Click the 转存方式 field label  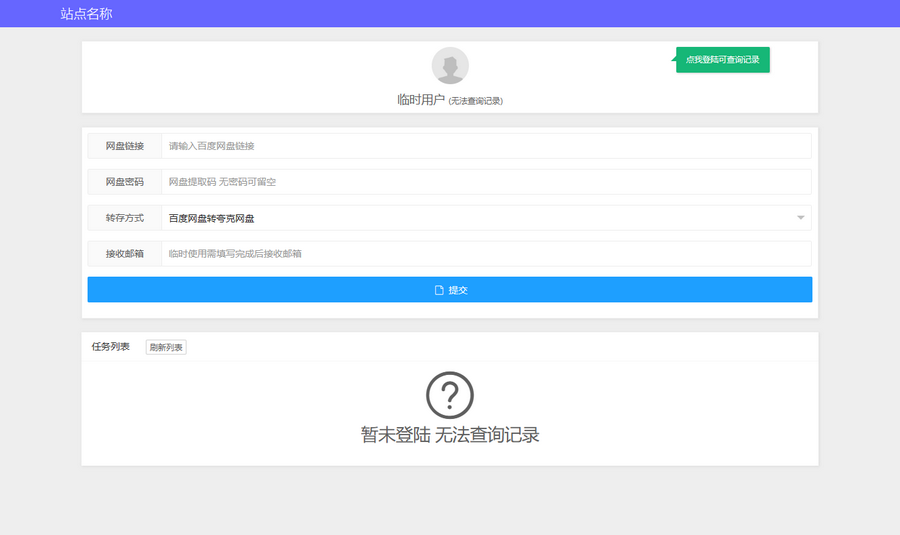tap(125, 218)
